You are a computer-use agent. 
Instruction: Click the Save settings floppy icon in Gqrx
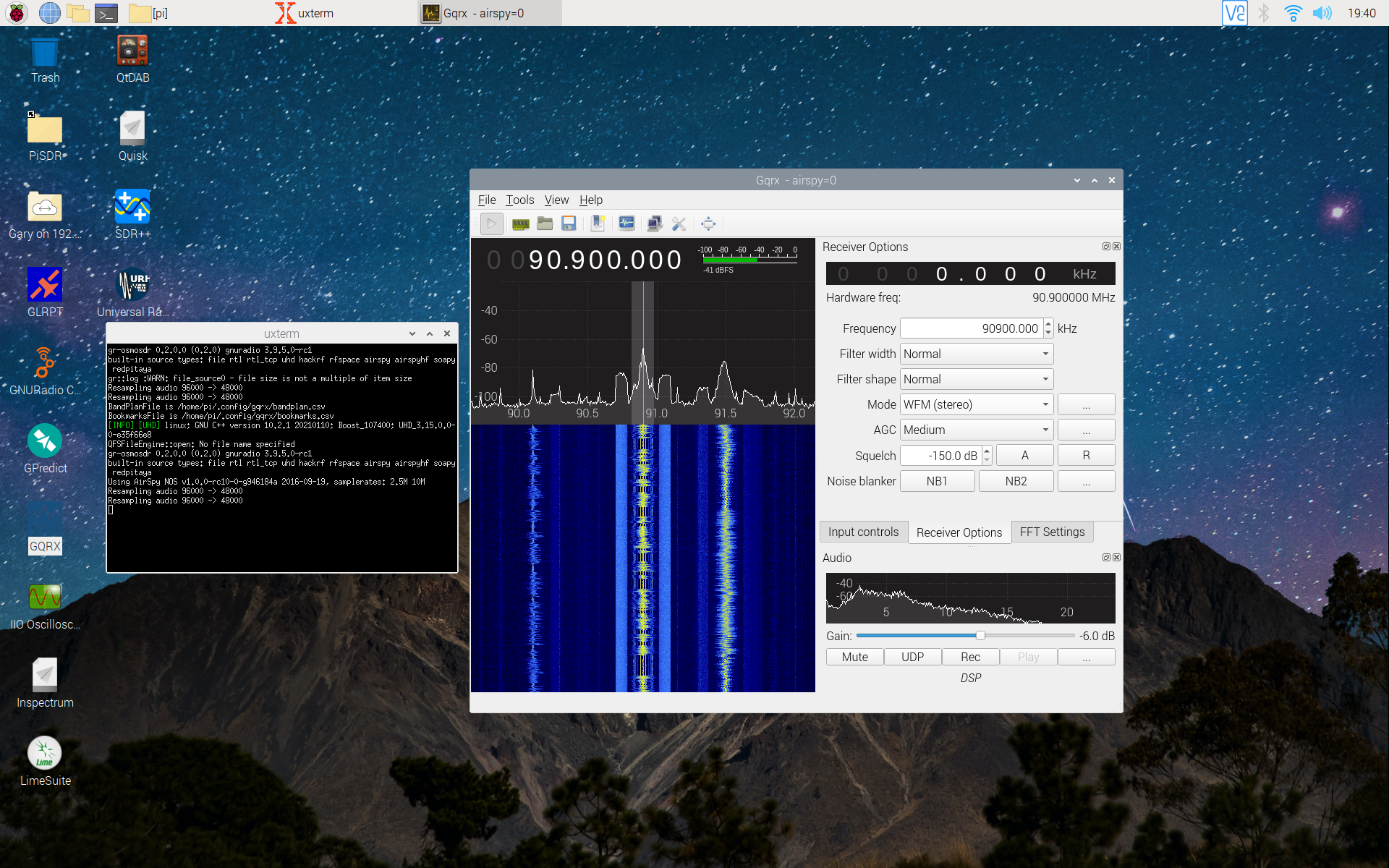tap(569, 224)
